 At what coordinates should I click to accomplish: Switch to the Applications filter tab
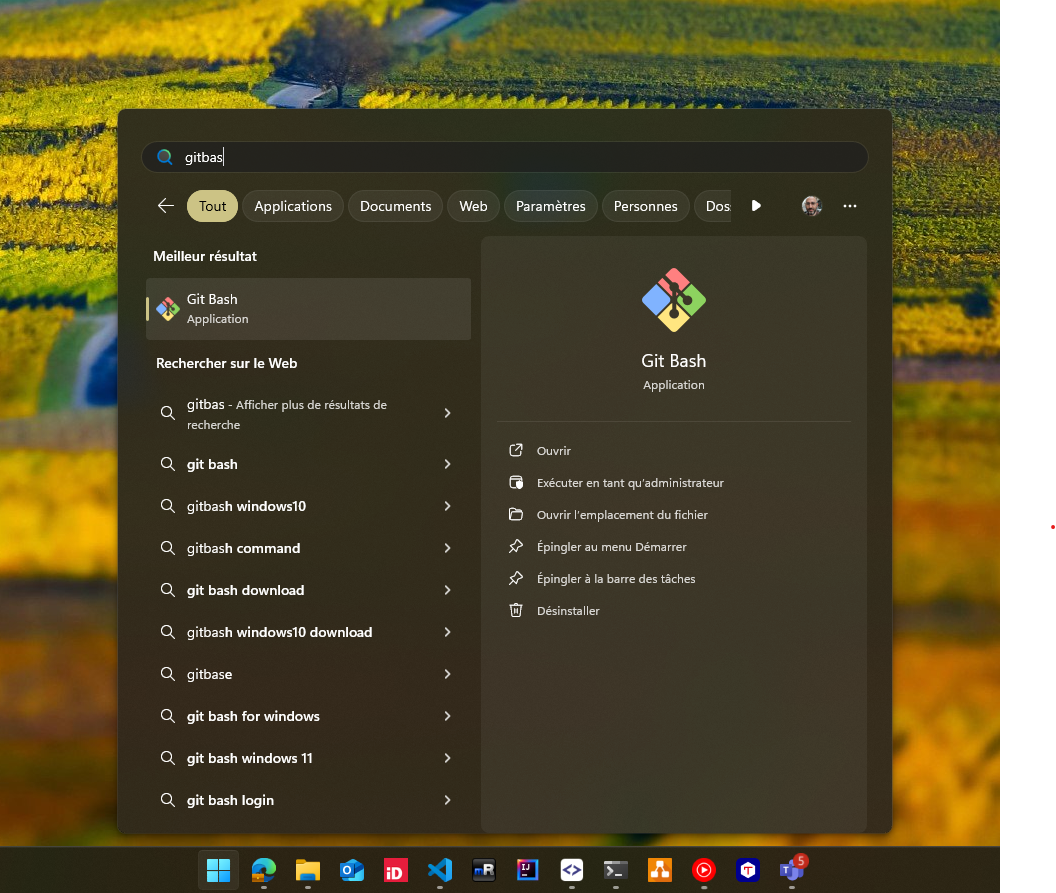pos(293,206)
